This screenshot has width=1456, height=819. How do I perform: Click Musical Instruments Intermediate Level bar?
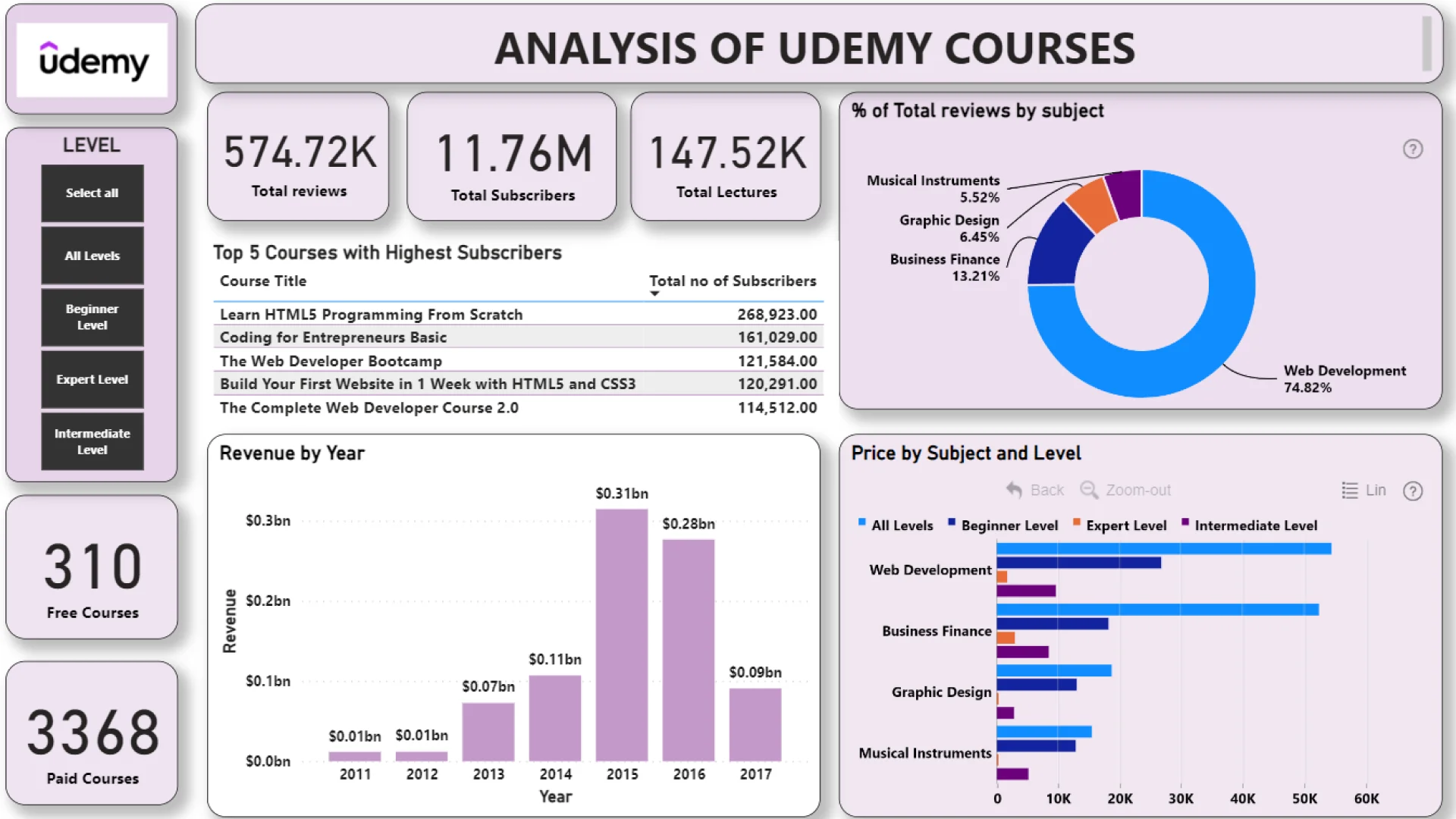click(x=1012, y=774)
